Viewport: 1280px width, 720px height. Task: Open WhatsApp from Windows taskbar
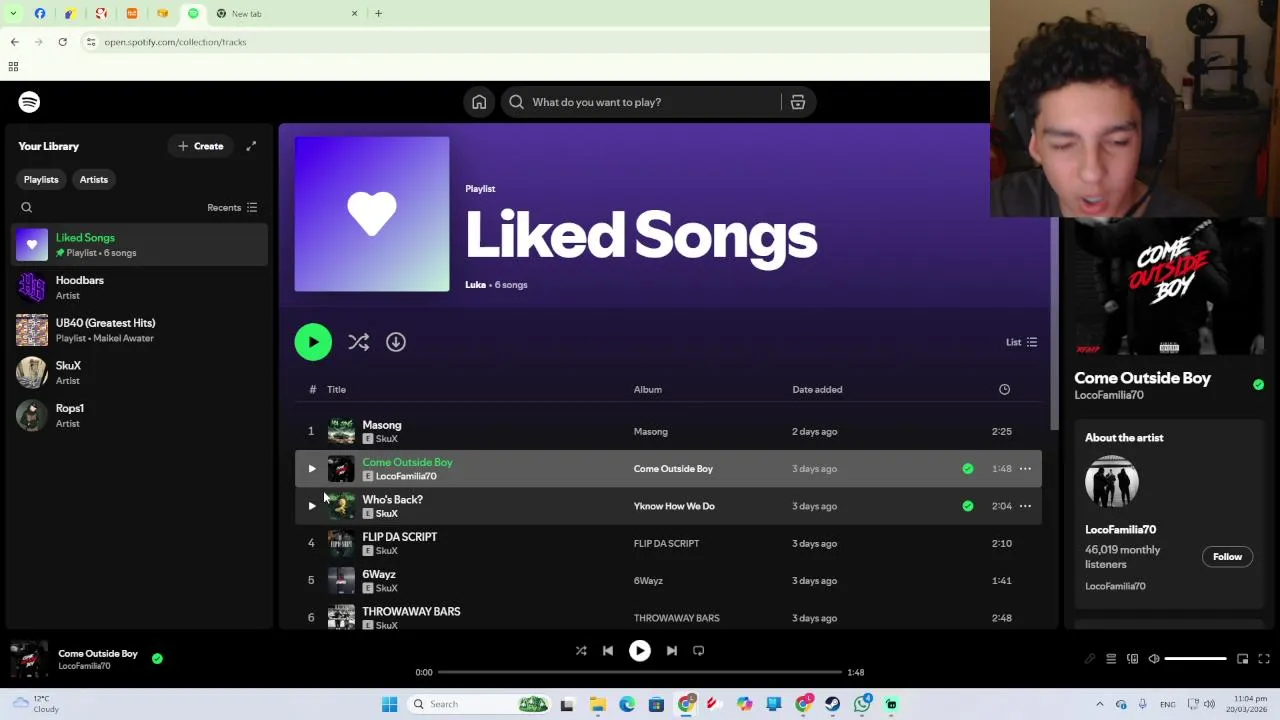tap(862, 704)
